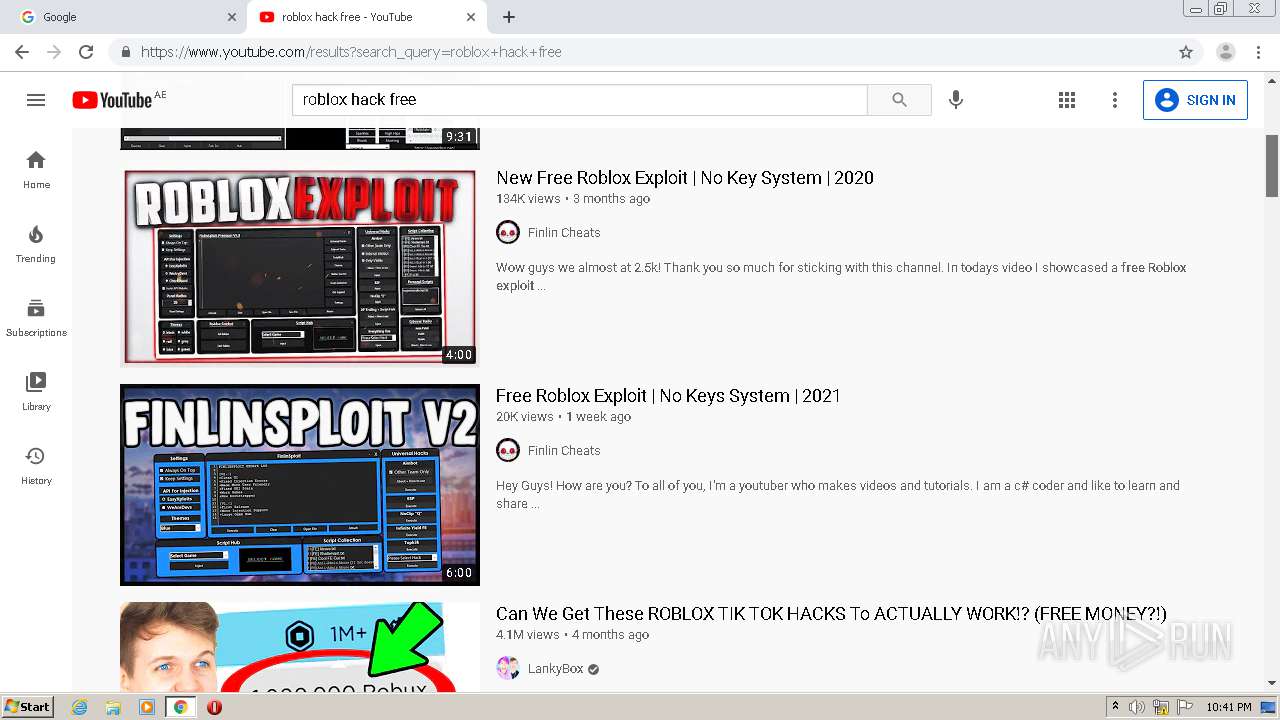Open Finlin Cheats channel under 2021 video
The width and height of the screenshot is (1280, 720).
pos(564,450)
